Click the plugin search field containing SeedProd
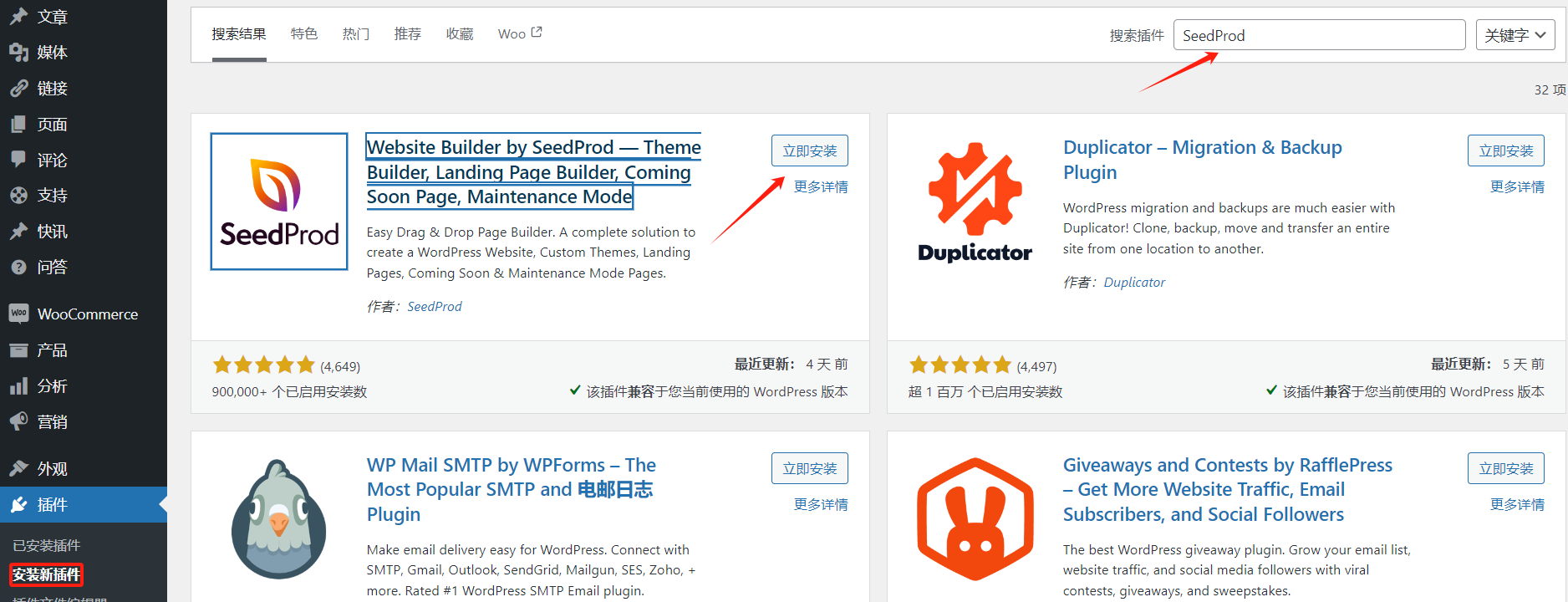 coord(1319,35)
